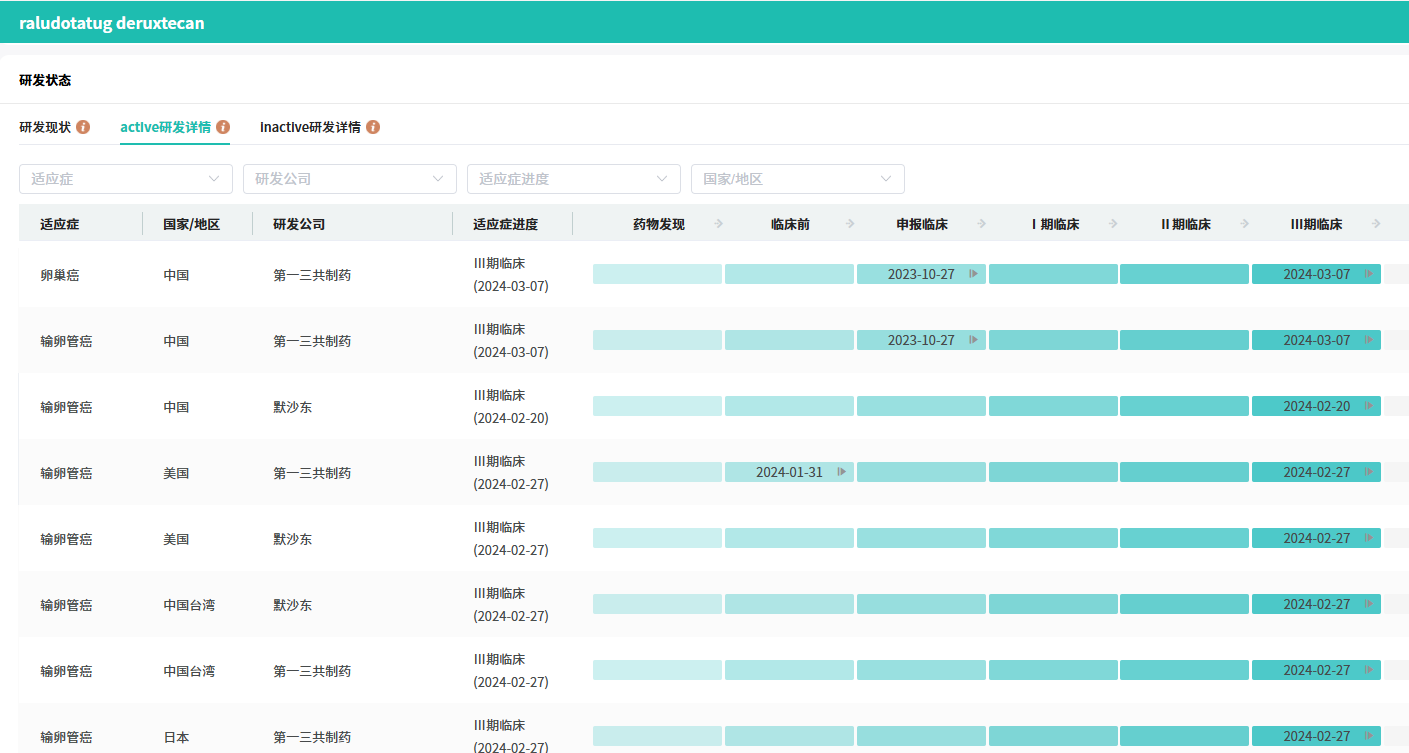The image size is (1409, 753).
Task: Click arrow icon after 临床前 header
Action: [850, 224]
